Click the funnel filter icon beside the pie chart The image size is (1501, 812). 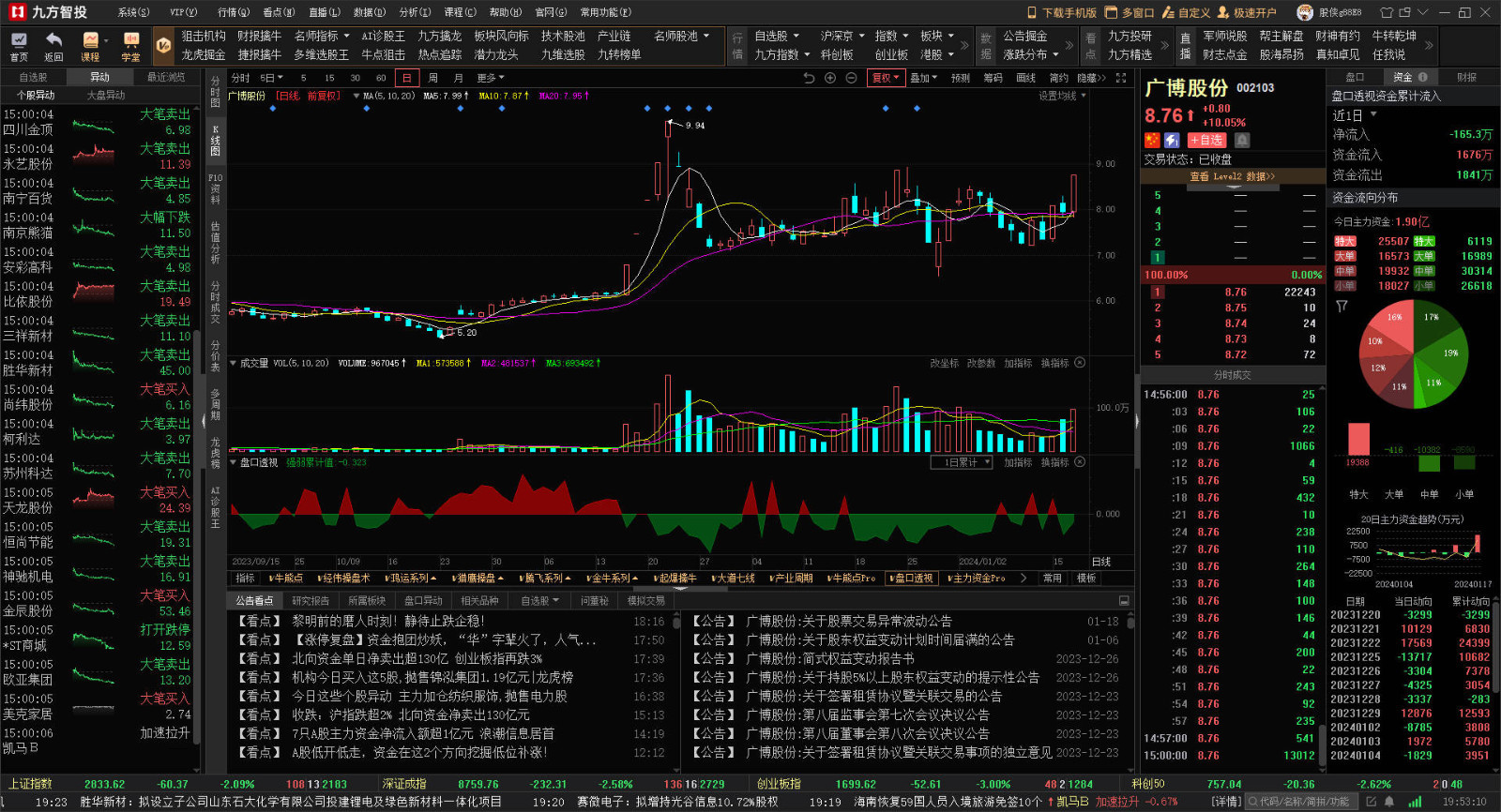(1342, 306)
